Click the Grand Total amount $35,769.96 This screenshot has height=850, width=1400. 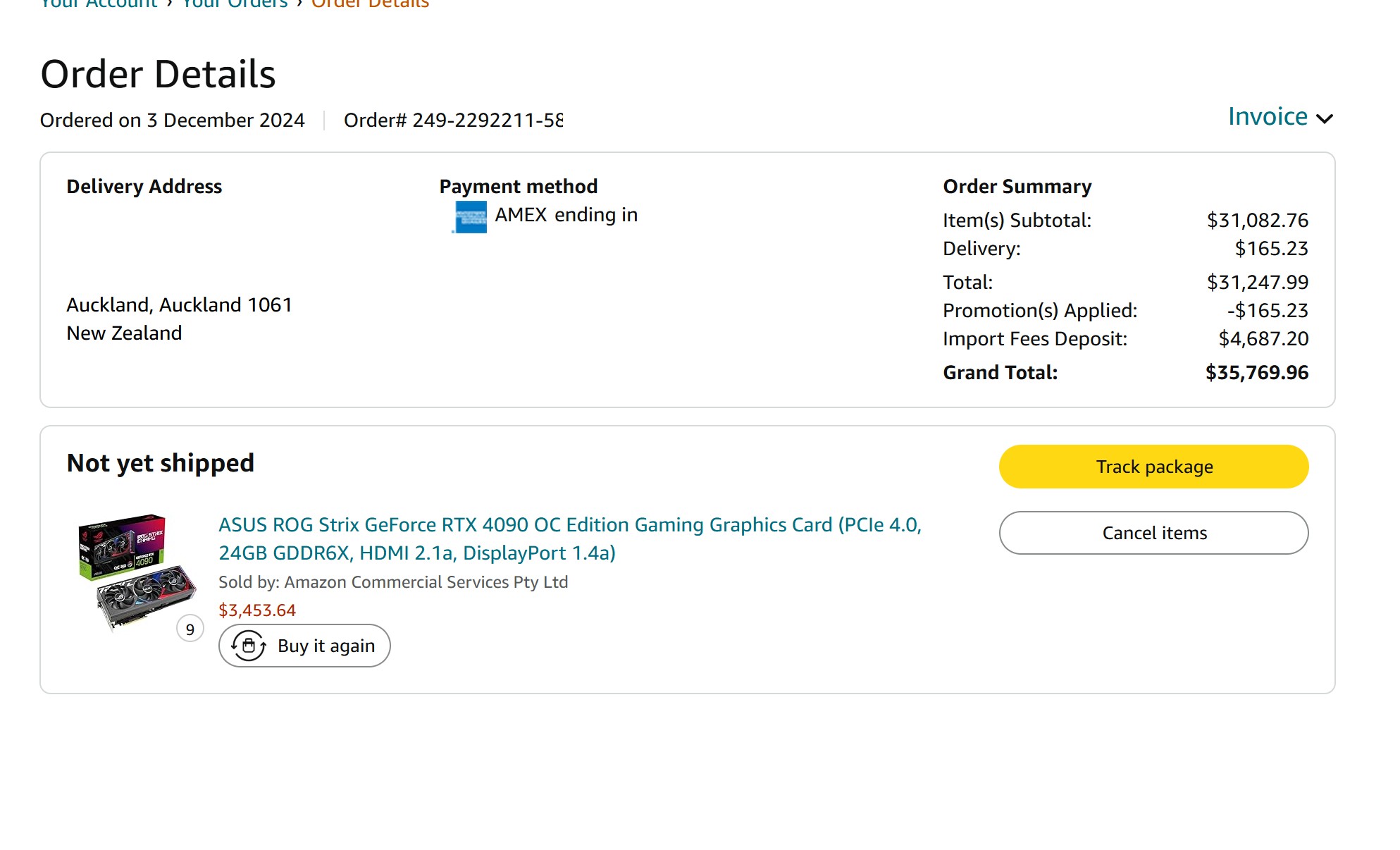[x=1256, y=373]
